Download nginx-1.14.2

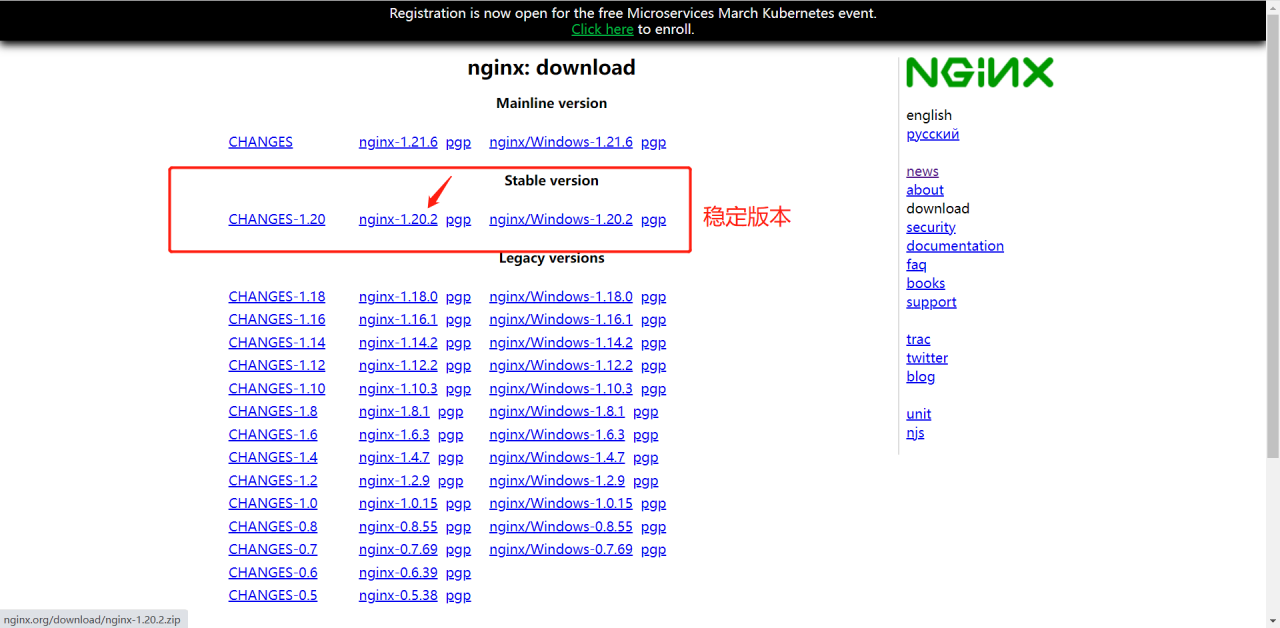[398, 342]
